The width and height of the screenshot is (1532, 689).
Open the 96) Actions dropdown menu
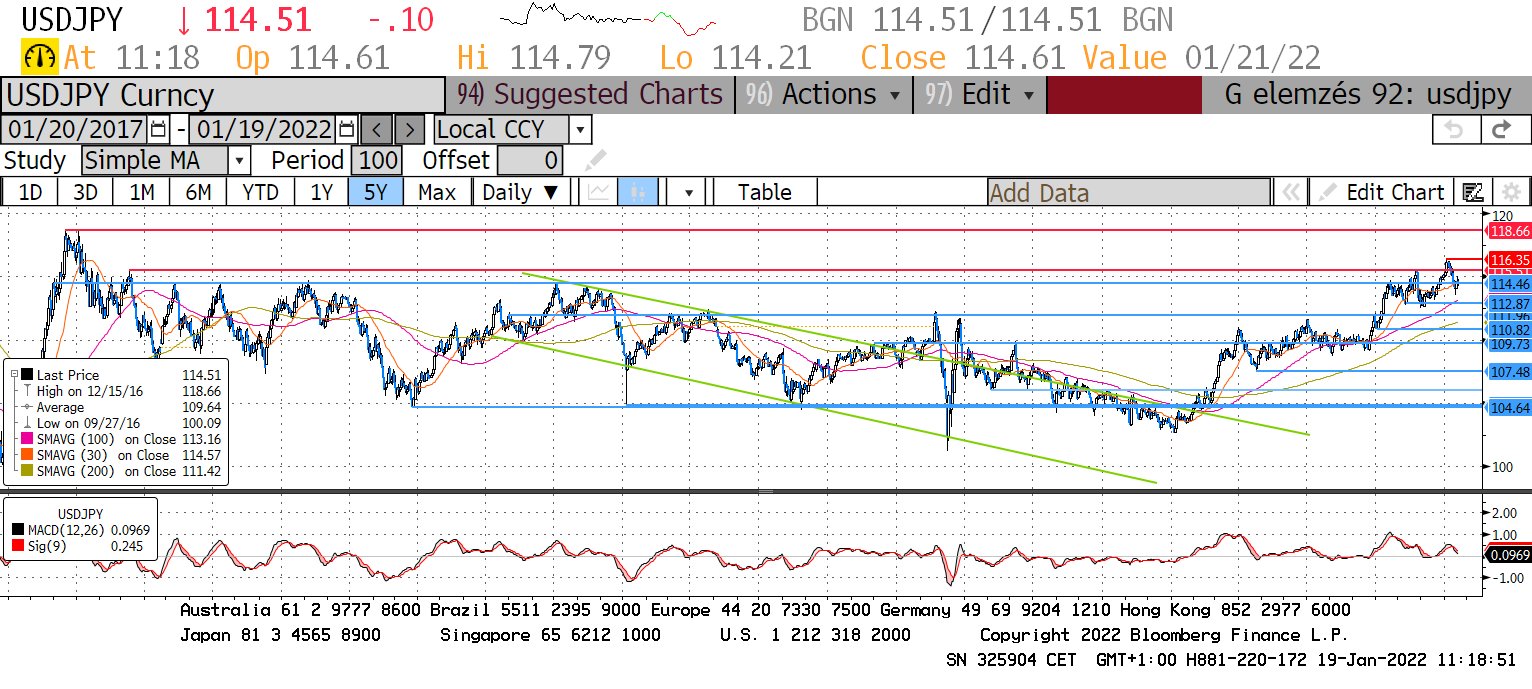tap(825, 95)
